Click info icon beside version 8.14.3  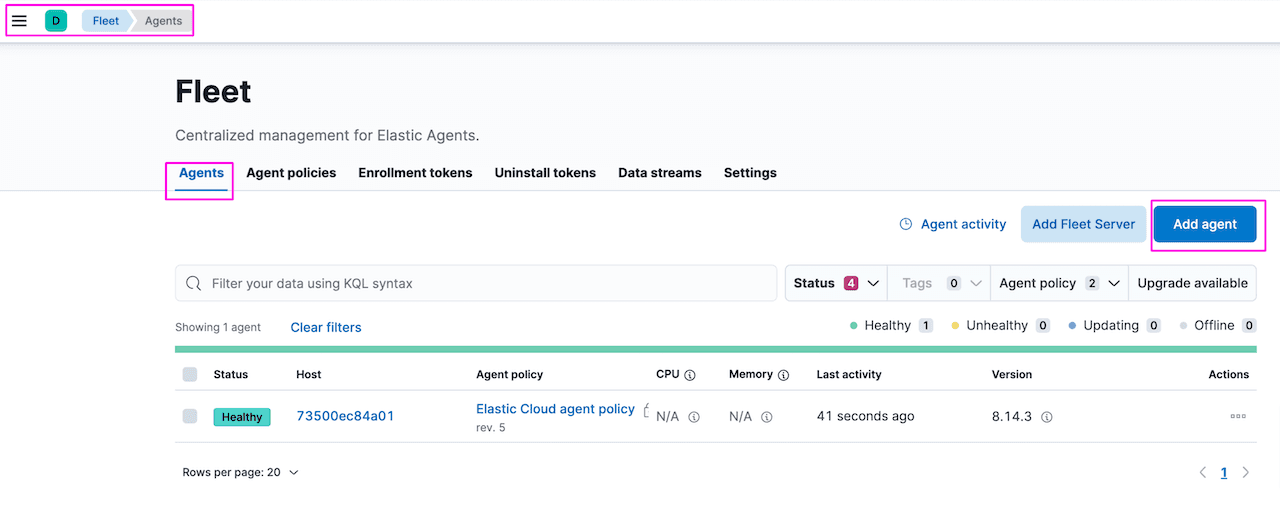(x=1047, y=417)
